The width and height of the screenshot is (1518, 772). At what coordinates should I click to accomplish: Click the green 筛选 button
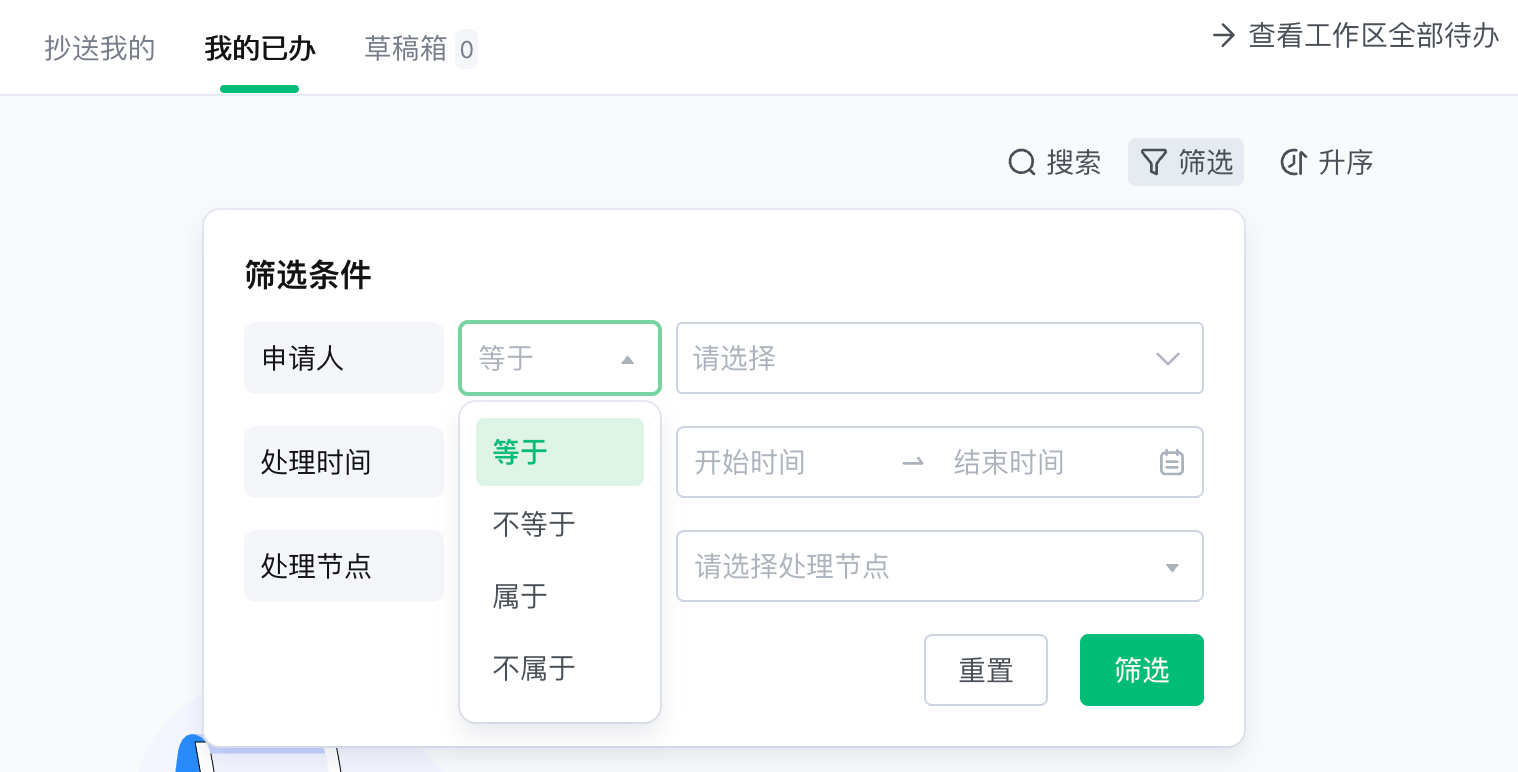1142,670
